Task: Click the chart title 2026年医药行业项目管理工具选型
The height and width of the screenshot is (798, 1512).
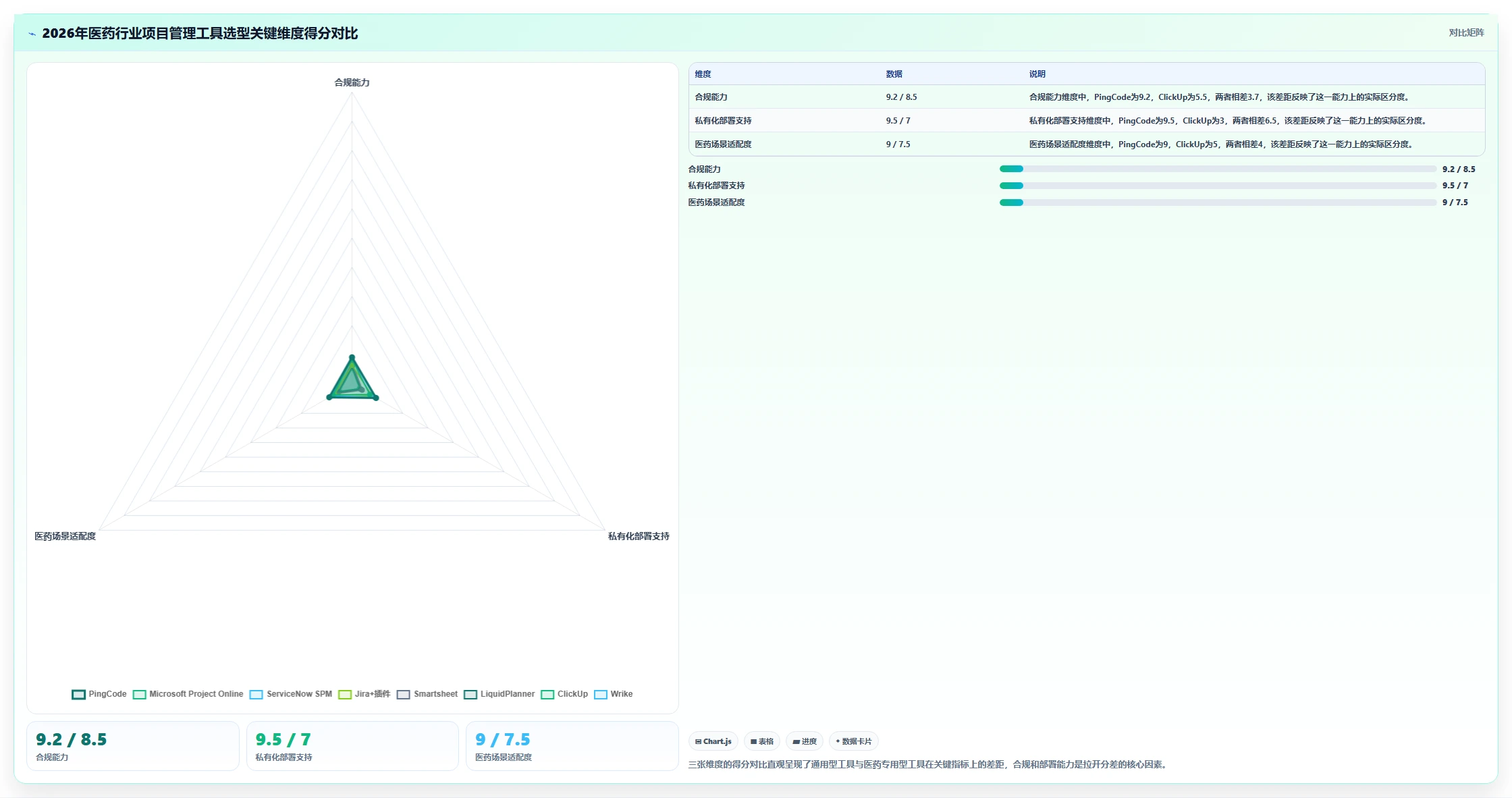Action: pos(200,33)
